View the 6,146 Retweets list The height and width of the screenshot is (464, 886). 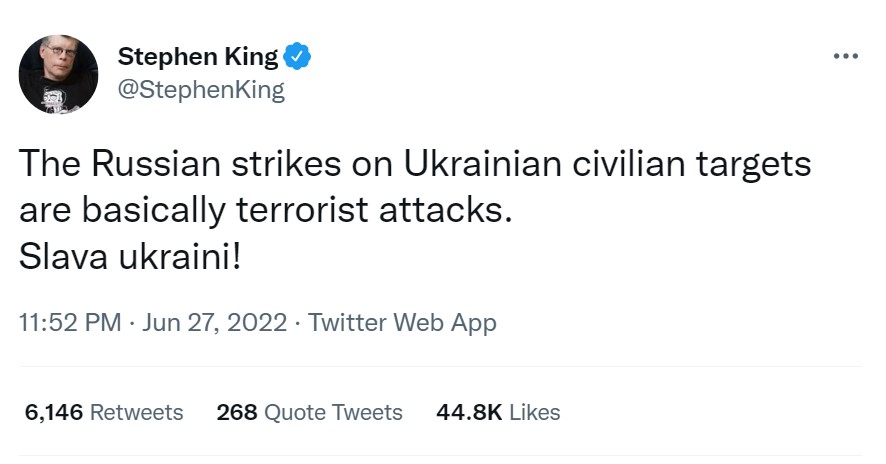102,412
